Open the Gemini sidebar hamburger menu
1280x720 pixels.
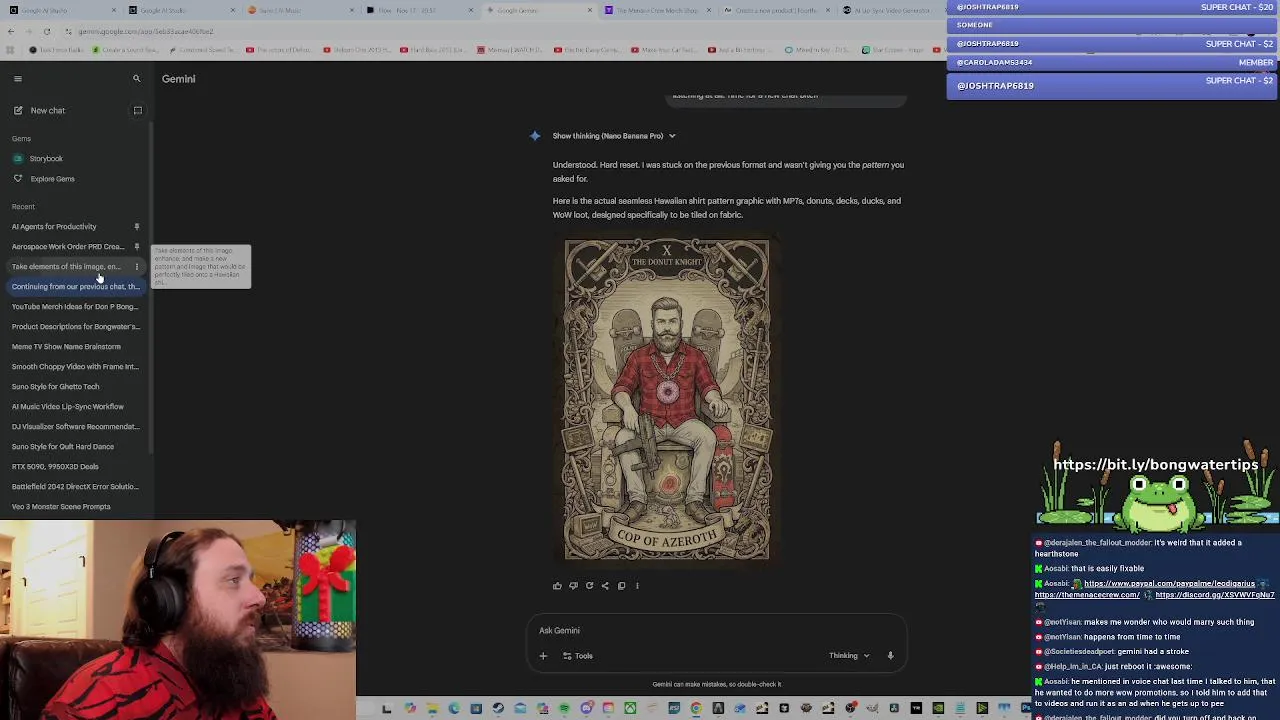17,78
